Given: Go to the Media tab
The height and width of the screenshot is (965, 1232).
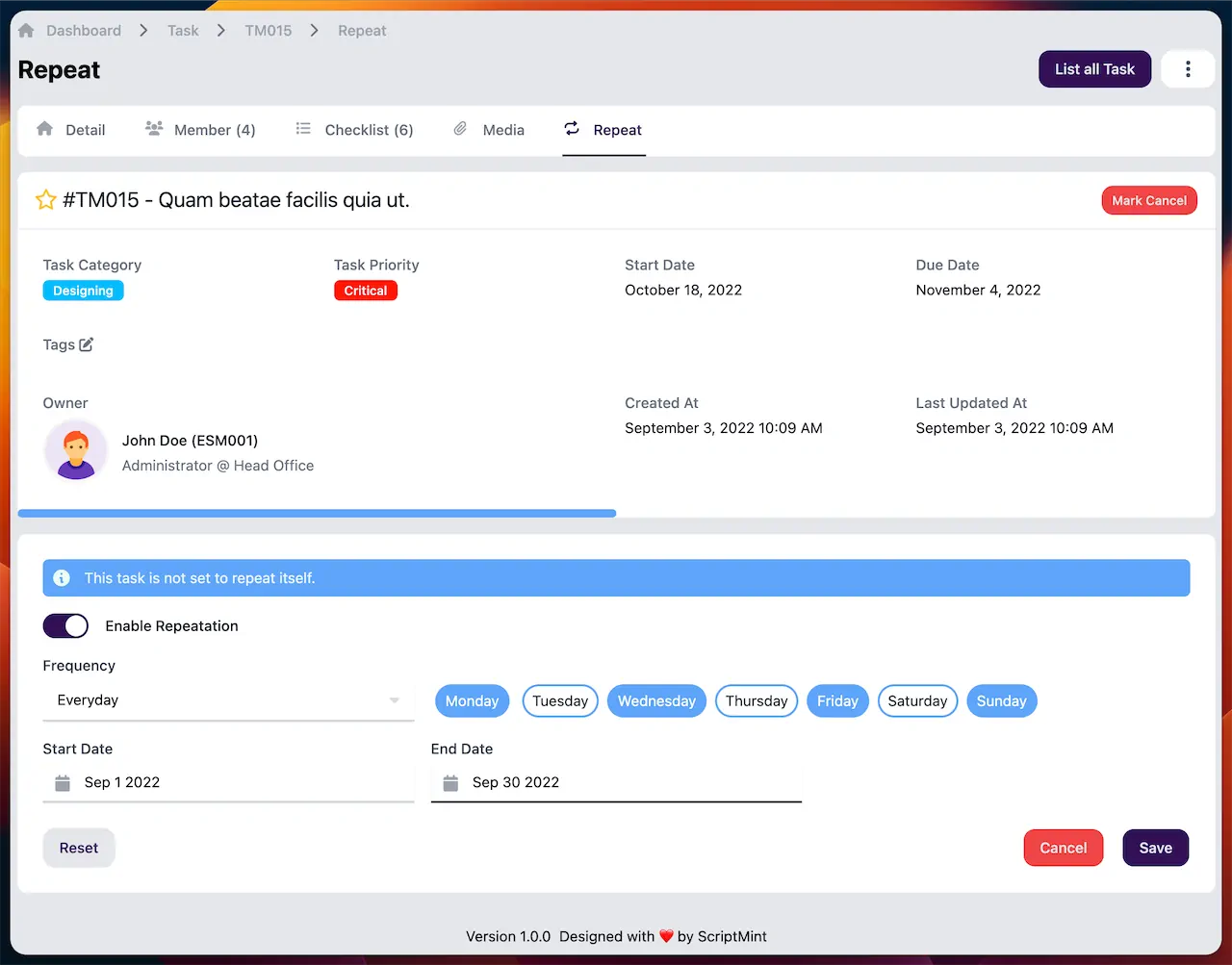Looking at the screenshot, I should 489,130.
